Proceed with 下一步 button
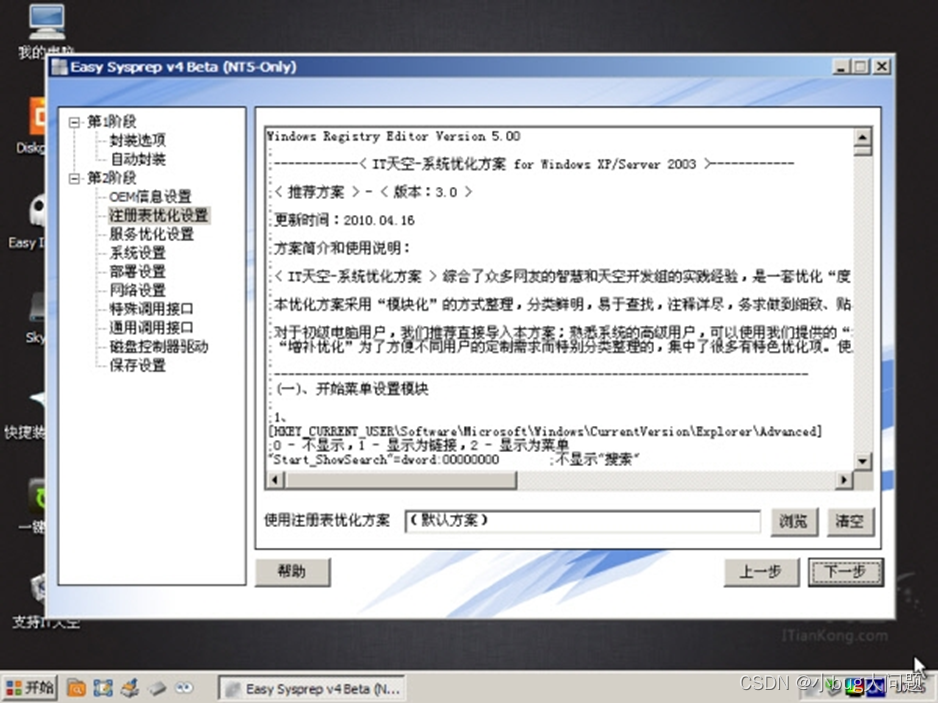Viewport: 938px width, 703px height. (845, 572)
